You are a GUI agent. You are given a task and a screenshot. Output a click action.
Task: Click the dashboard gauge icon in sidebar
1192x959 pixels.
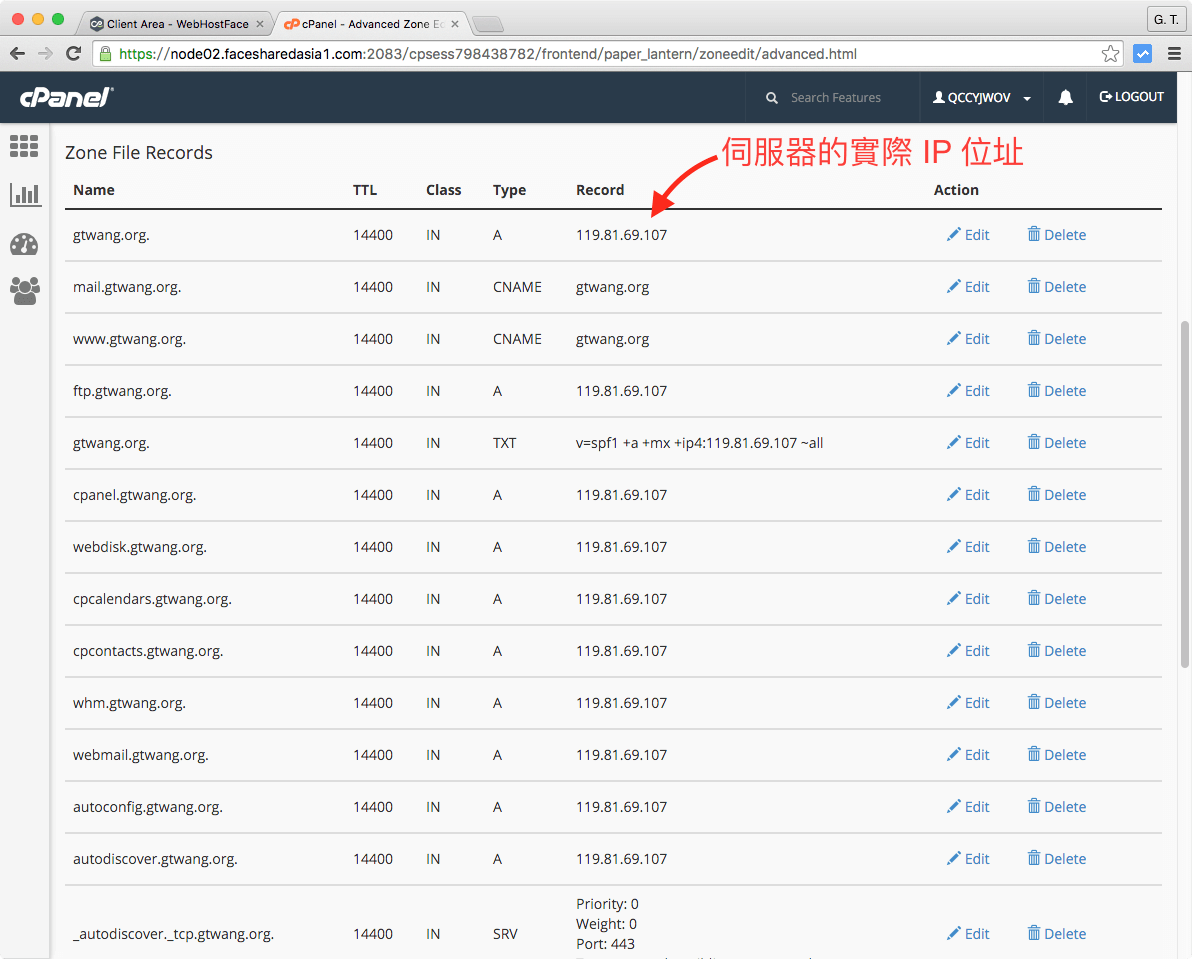tap(24, 243)
